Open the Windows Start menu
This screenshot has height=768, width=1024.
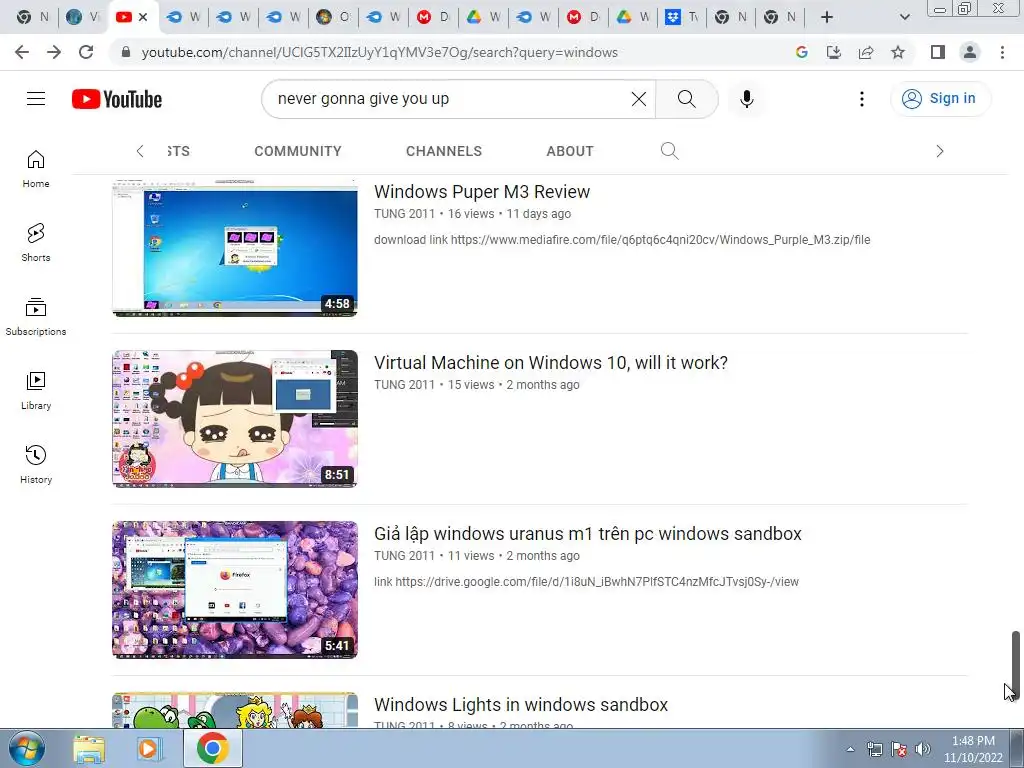tap(26, 749)
